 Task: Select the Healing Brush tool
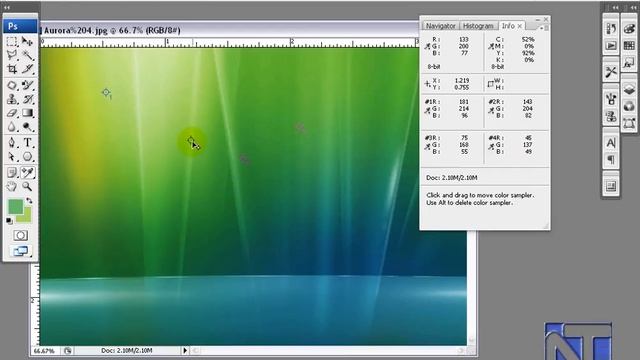12,85
